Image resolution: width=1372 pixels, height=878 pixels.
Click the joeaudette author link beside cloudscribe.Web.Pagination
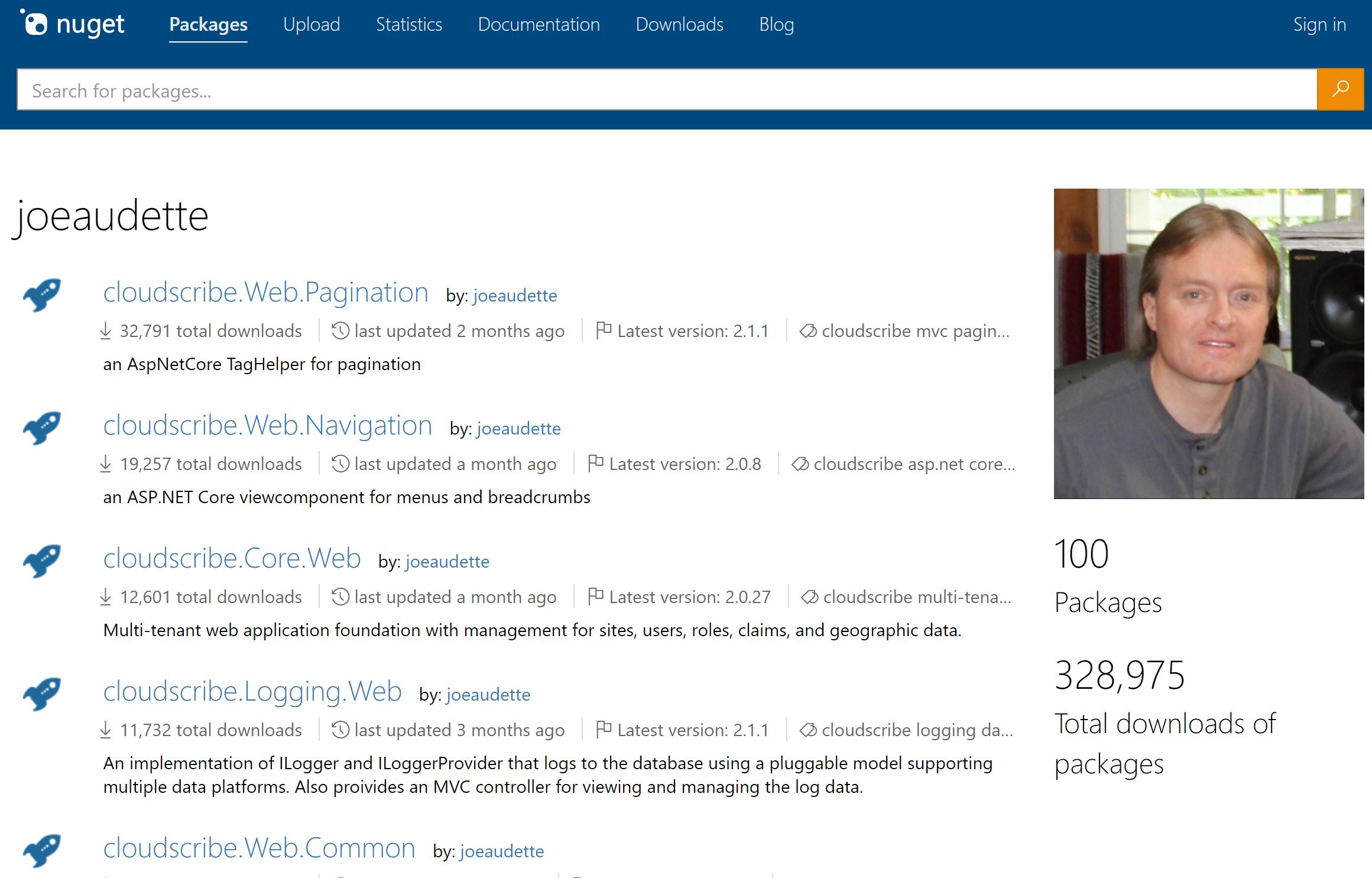pyautogui.click(x=515, y=295)
